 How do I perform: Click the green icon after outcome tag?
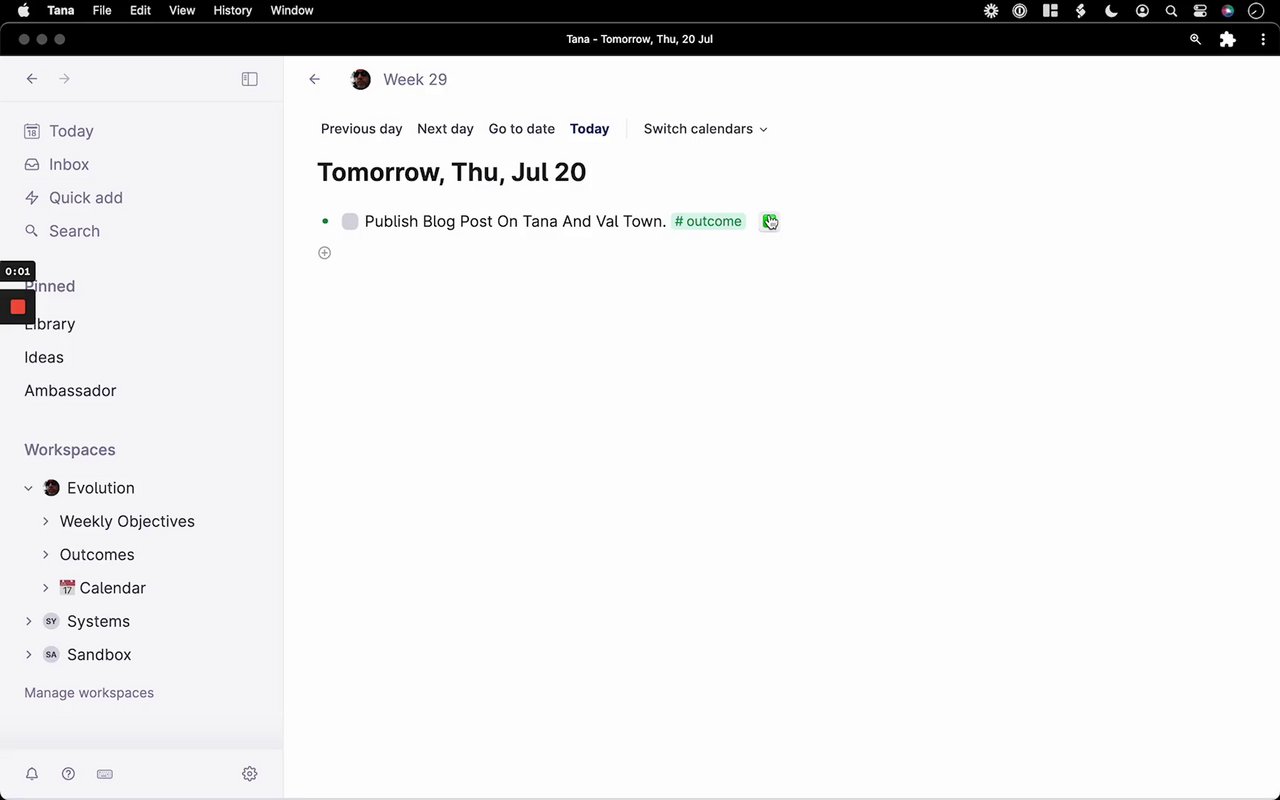pyautogui.click(x=769, y=221)
